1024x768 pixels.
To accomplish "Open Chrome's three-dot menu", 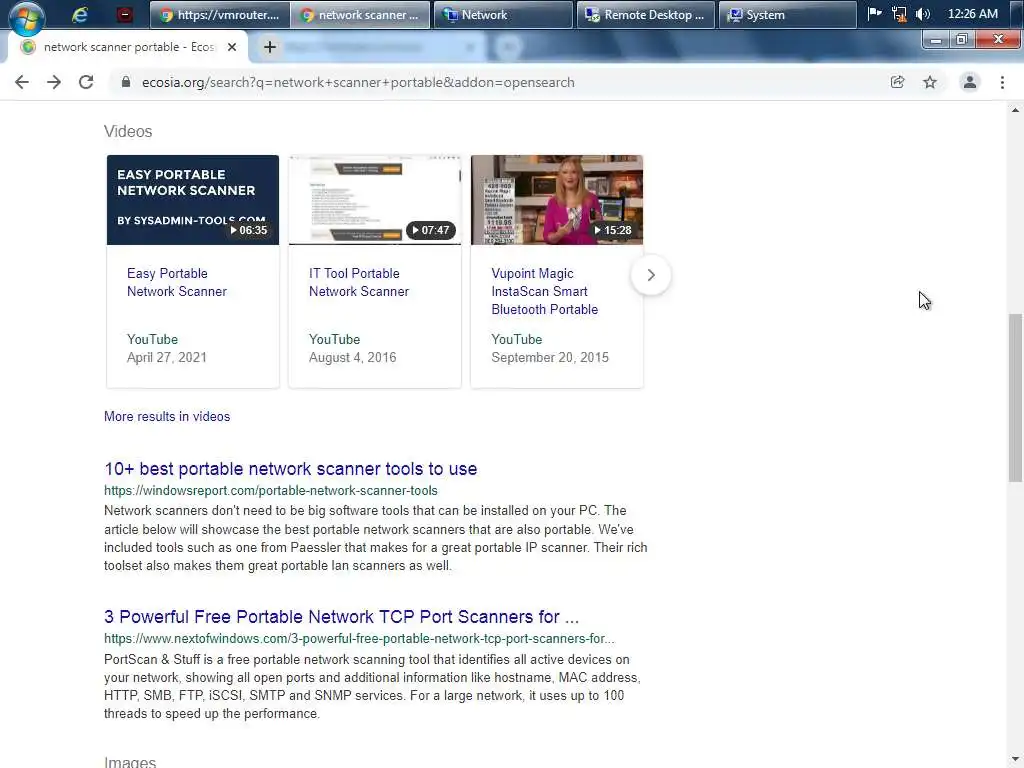I will [x=1002, y=82].
